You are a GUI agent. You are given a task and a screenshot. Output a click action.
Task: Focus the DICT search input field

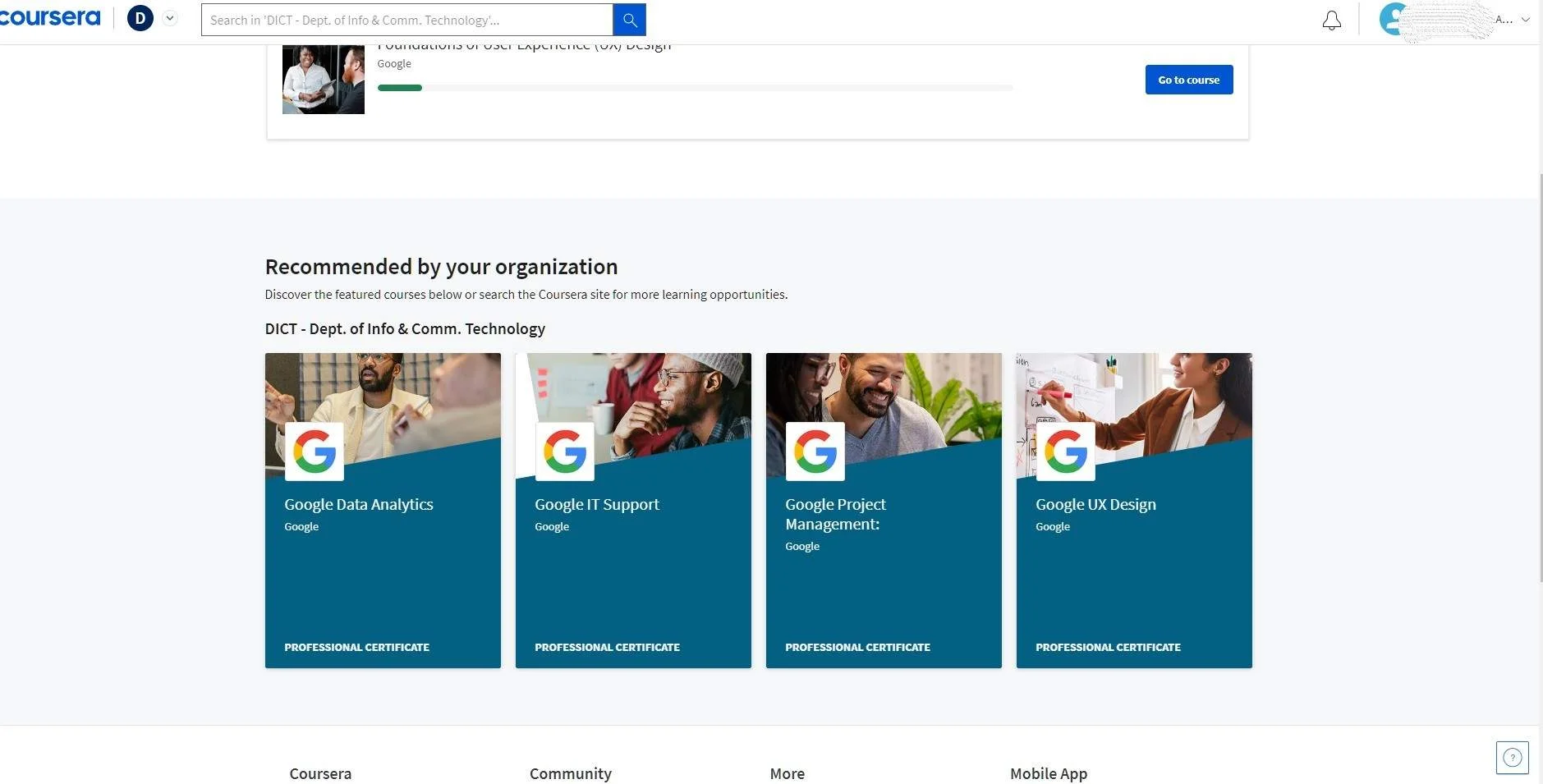click(x=406, y=20)
